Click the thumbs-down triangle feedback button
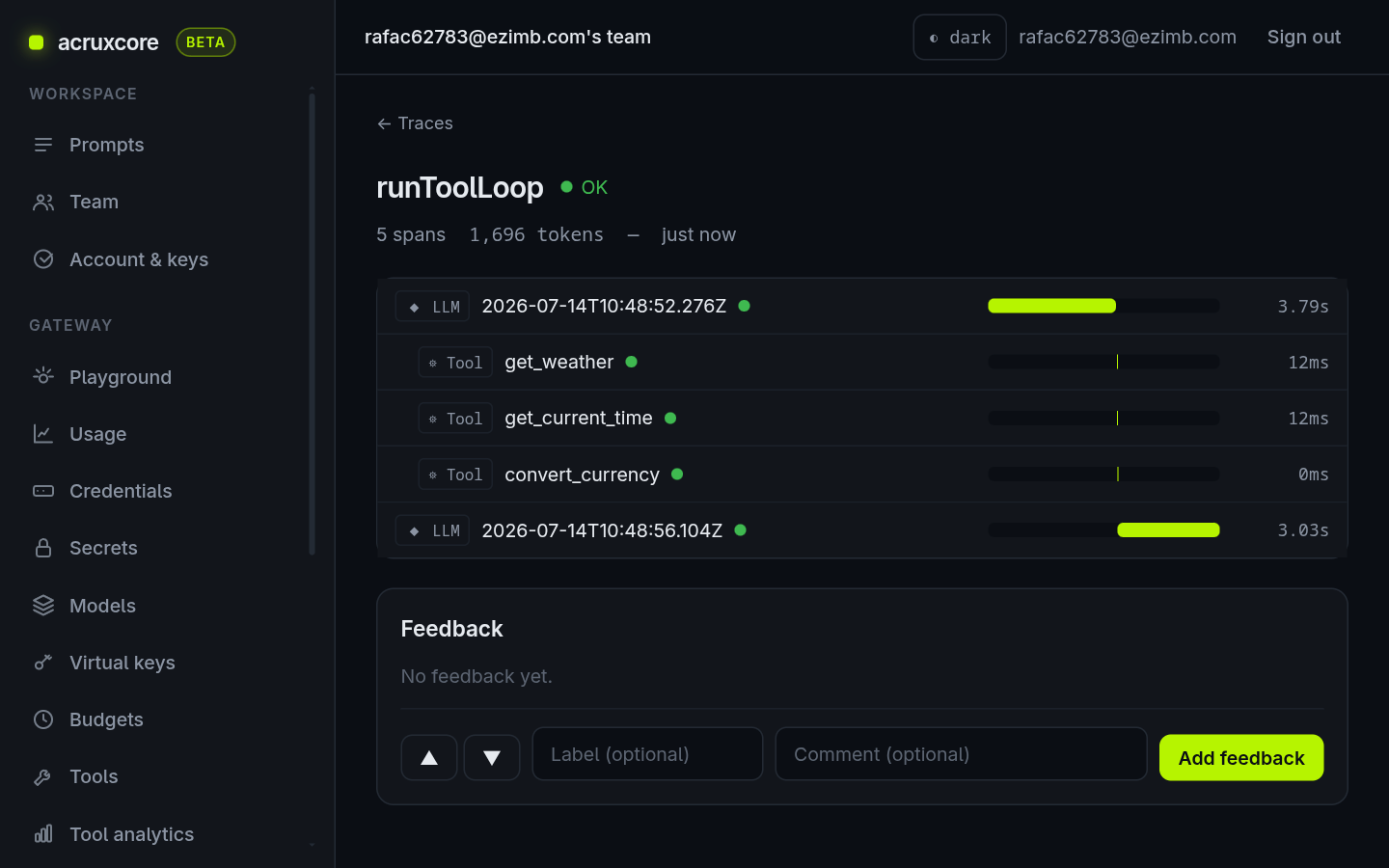1389x868 pixels. pyautogui.click(x=492, y=757)
